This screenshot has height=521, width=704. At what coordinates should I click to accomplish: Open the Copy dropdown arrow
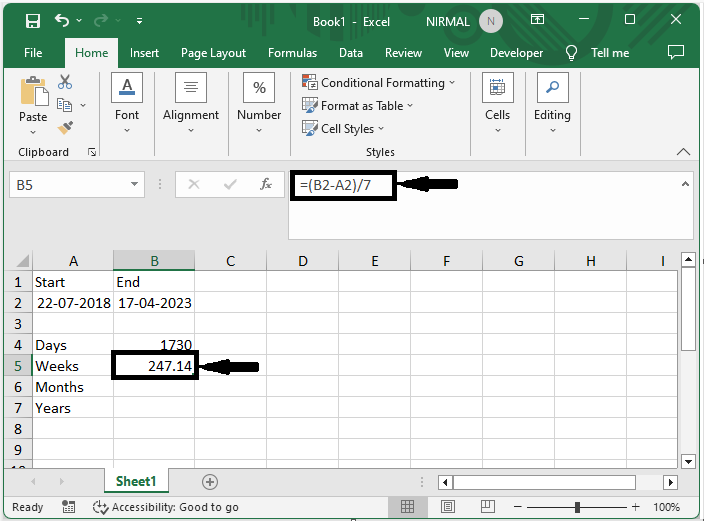tap(83, 105)
